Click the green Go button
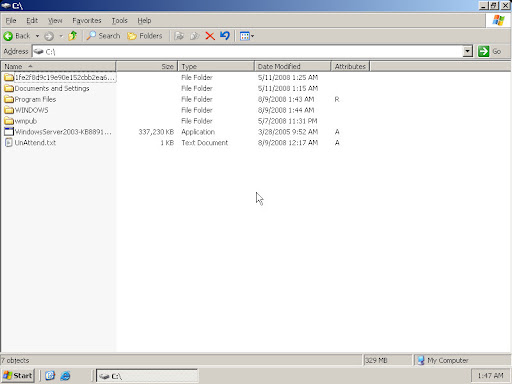512x384 pixels. pos(489,51)
